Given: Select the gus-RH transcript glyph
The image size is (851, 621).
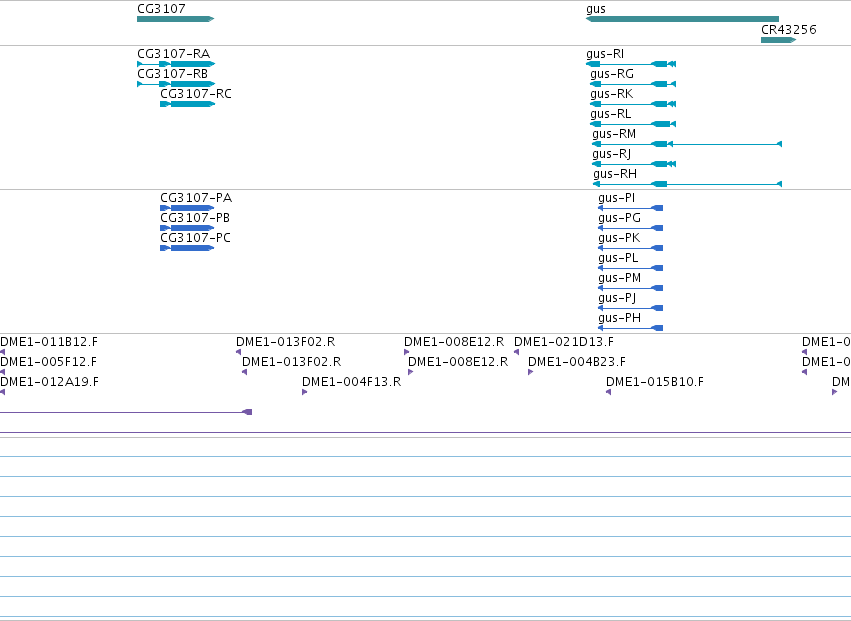Looking at the screenshot, I should click(688, 184).
